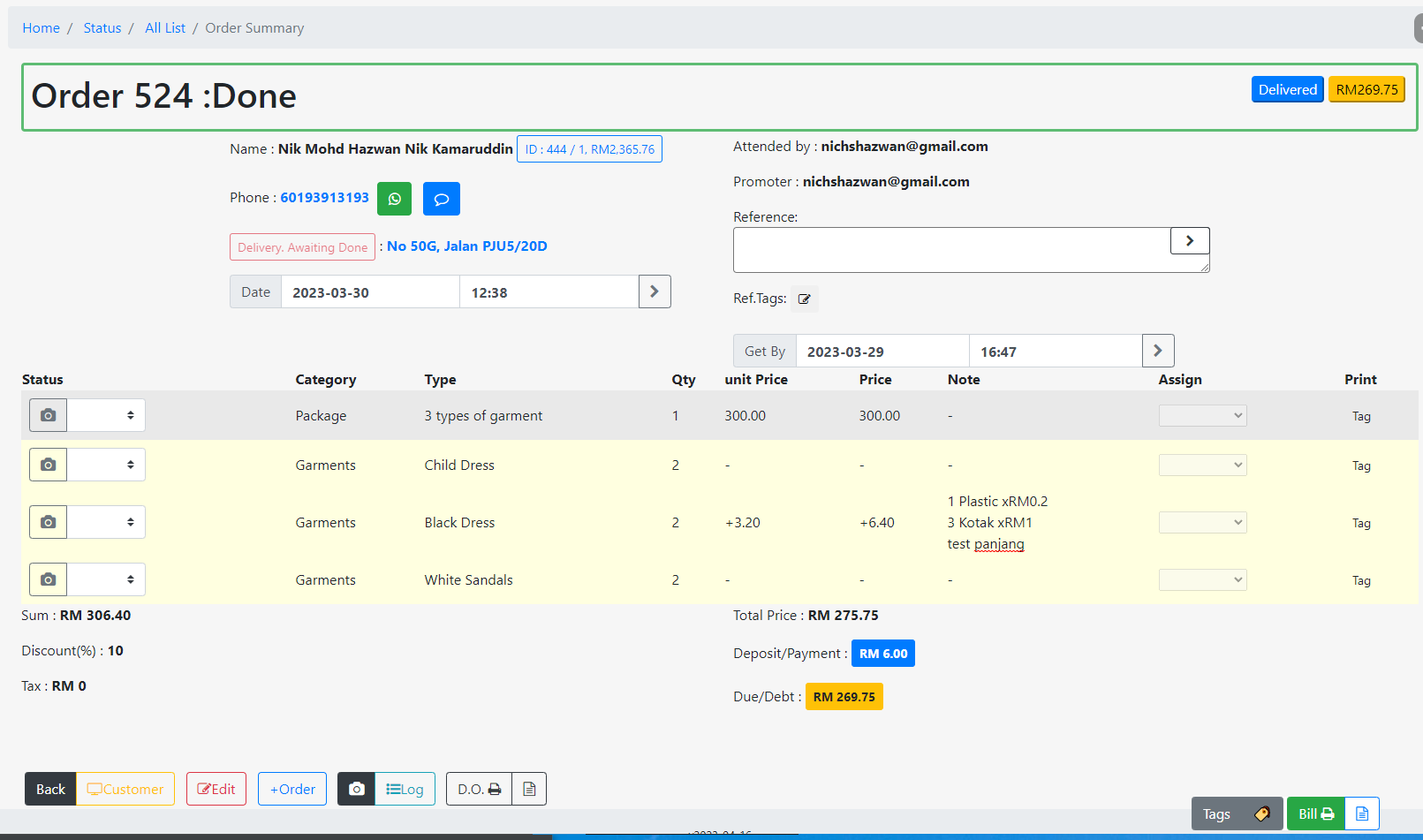Open Assign dropdown for Child Dress row

coord(1203,465)
